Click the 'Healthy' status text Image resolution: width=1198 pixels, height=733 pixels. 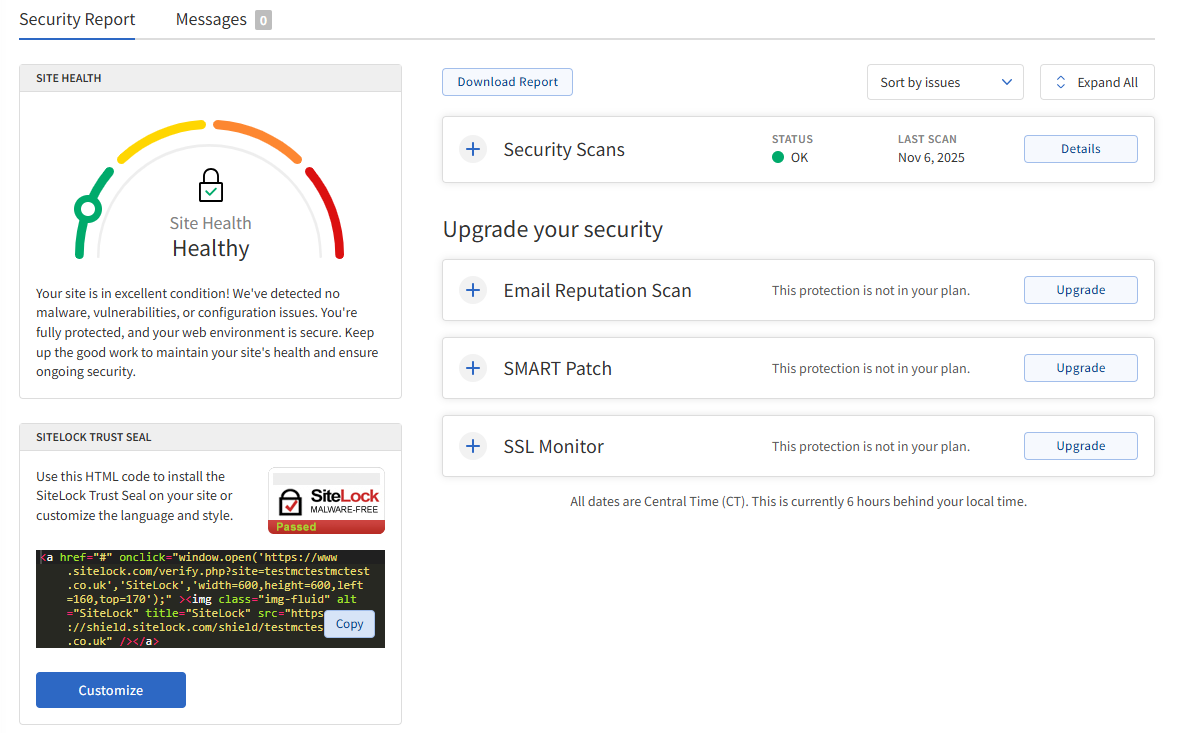click(x=211, y=248)
